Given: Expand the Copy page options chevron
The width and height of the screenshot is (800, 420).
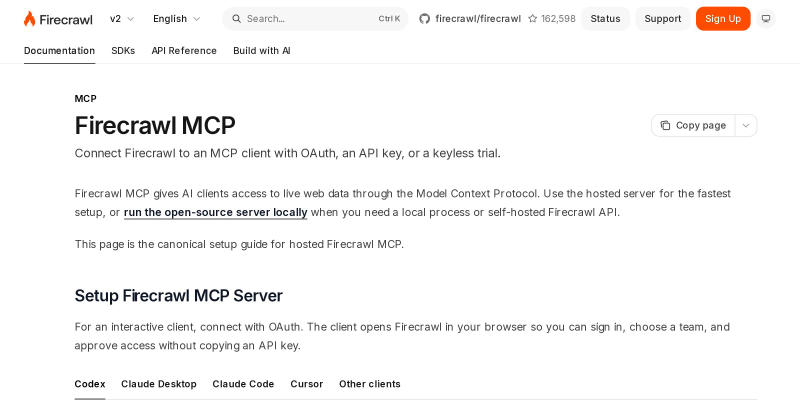Looking at the screenshot, I should pyautogui.click(x=746, y=126).
